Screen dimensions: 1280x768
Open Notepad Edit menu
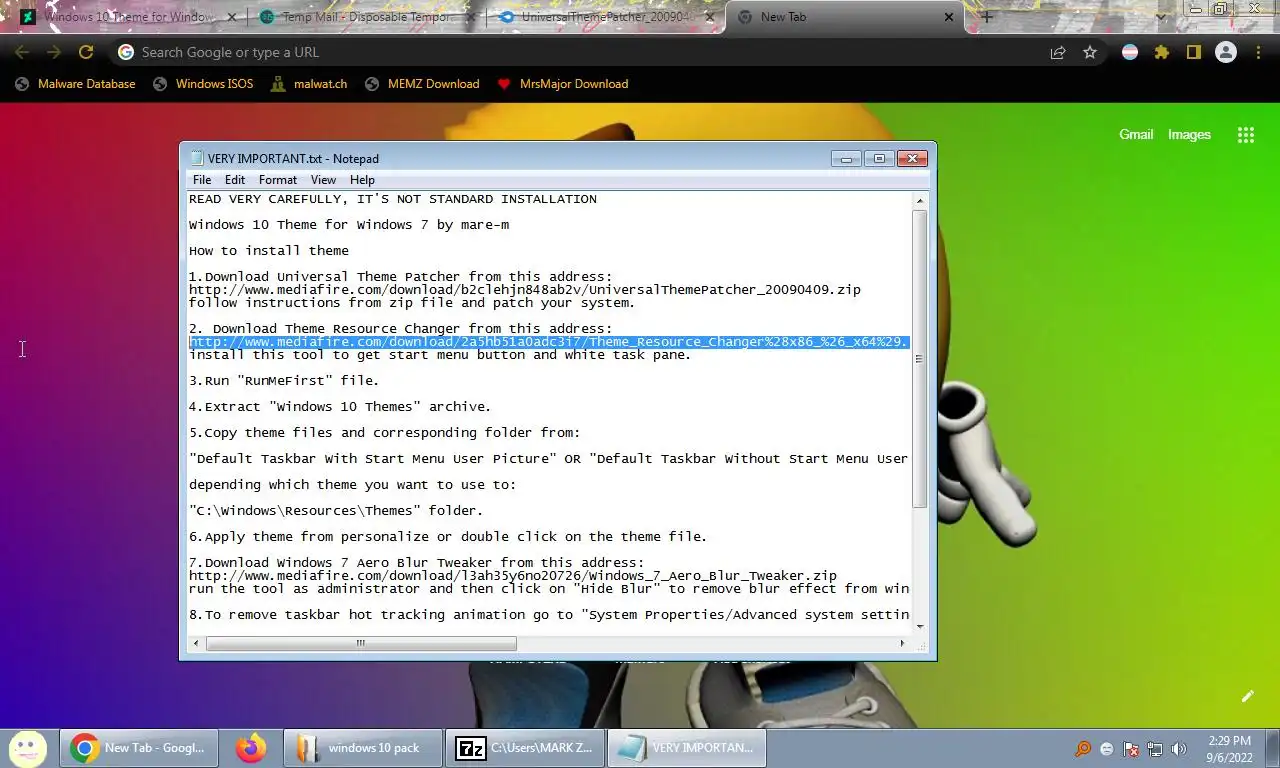[x=235, y=180]
